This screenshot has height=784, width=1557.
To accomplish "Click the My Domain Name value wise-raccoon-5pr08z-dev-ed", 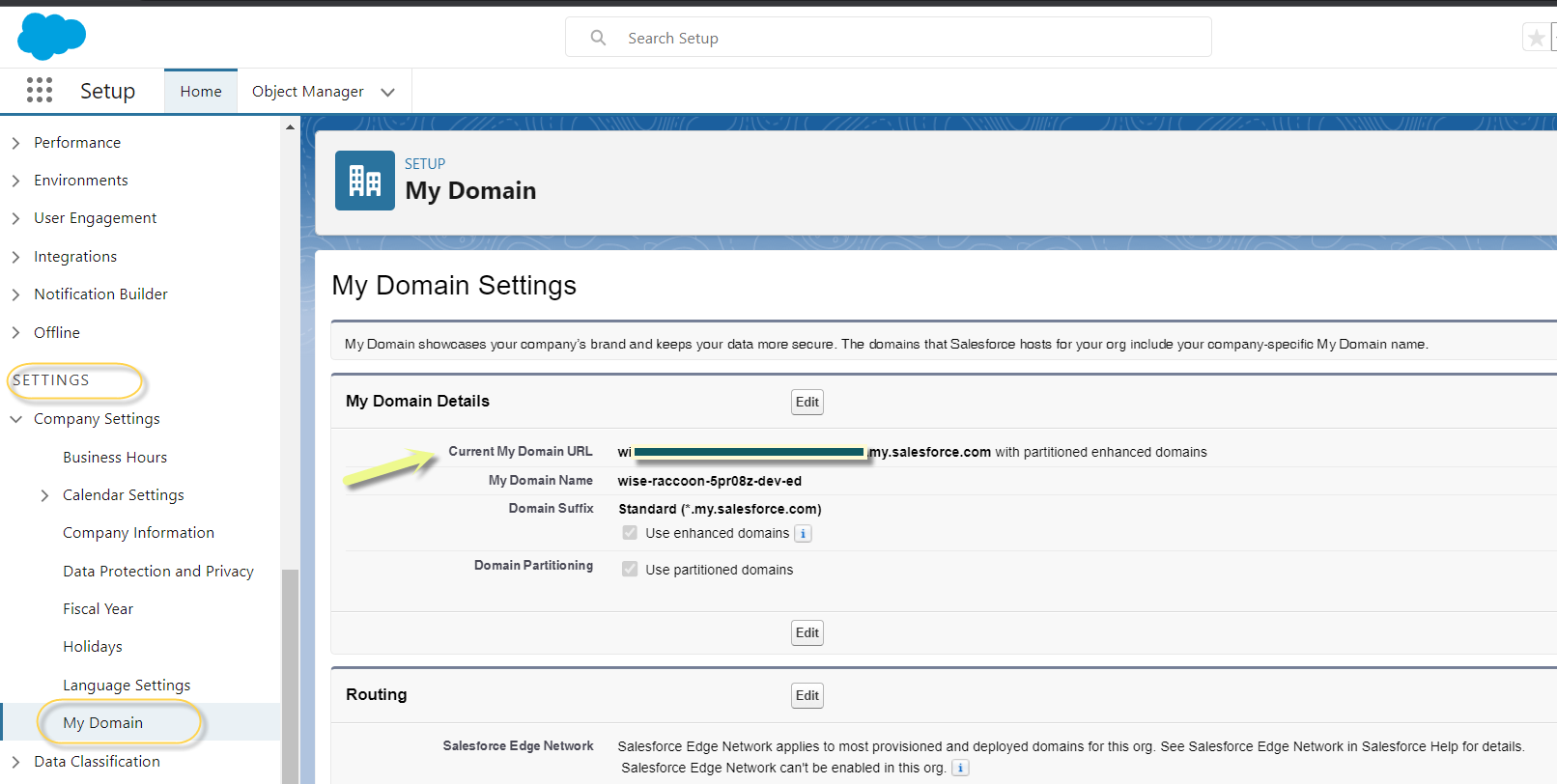I will (710, 481).
